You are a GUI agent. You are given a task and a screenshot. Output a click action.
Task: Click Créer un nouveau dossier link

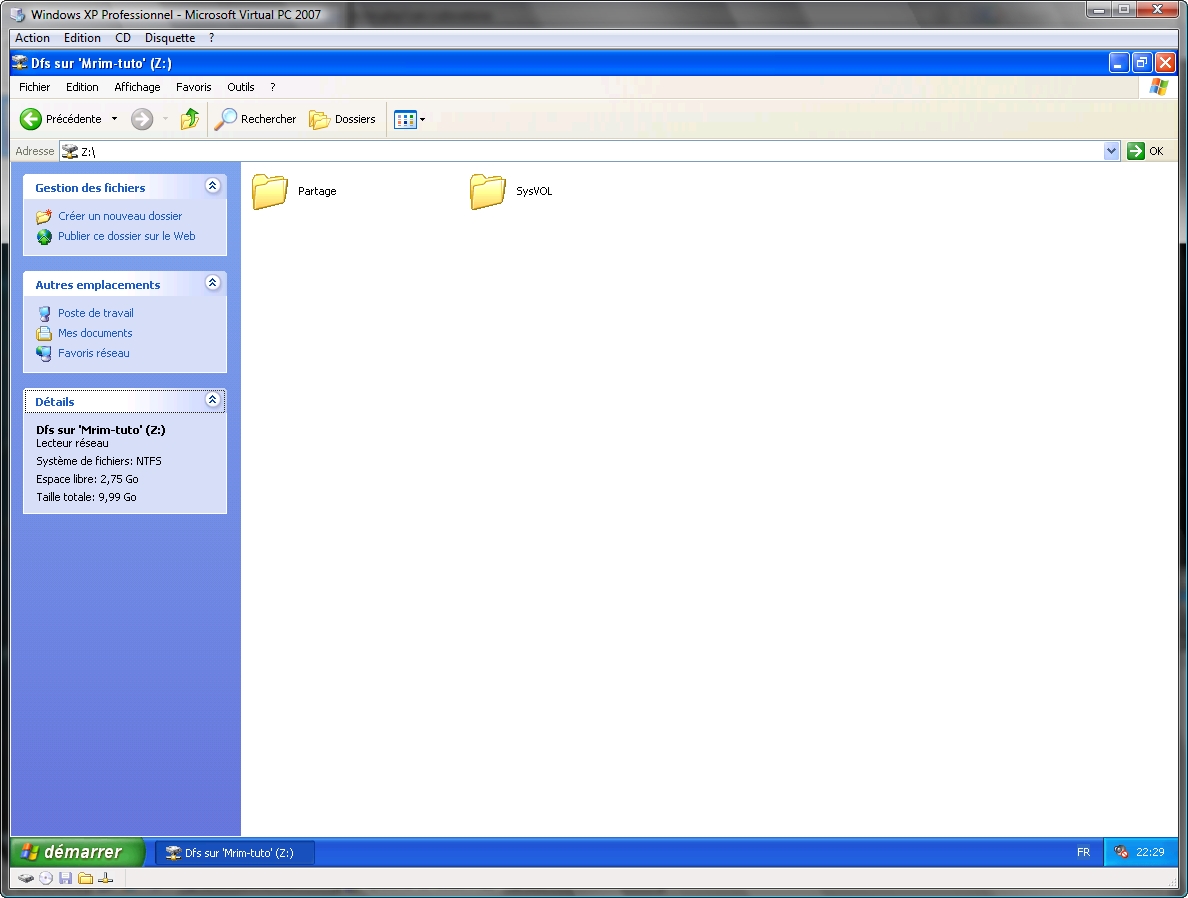click(120, 216)
